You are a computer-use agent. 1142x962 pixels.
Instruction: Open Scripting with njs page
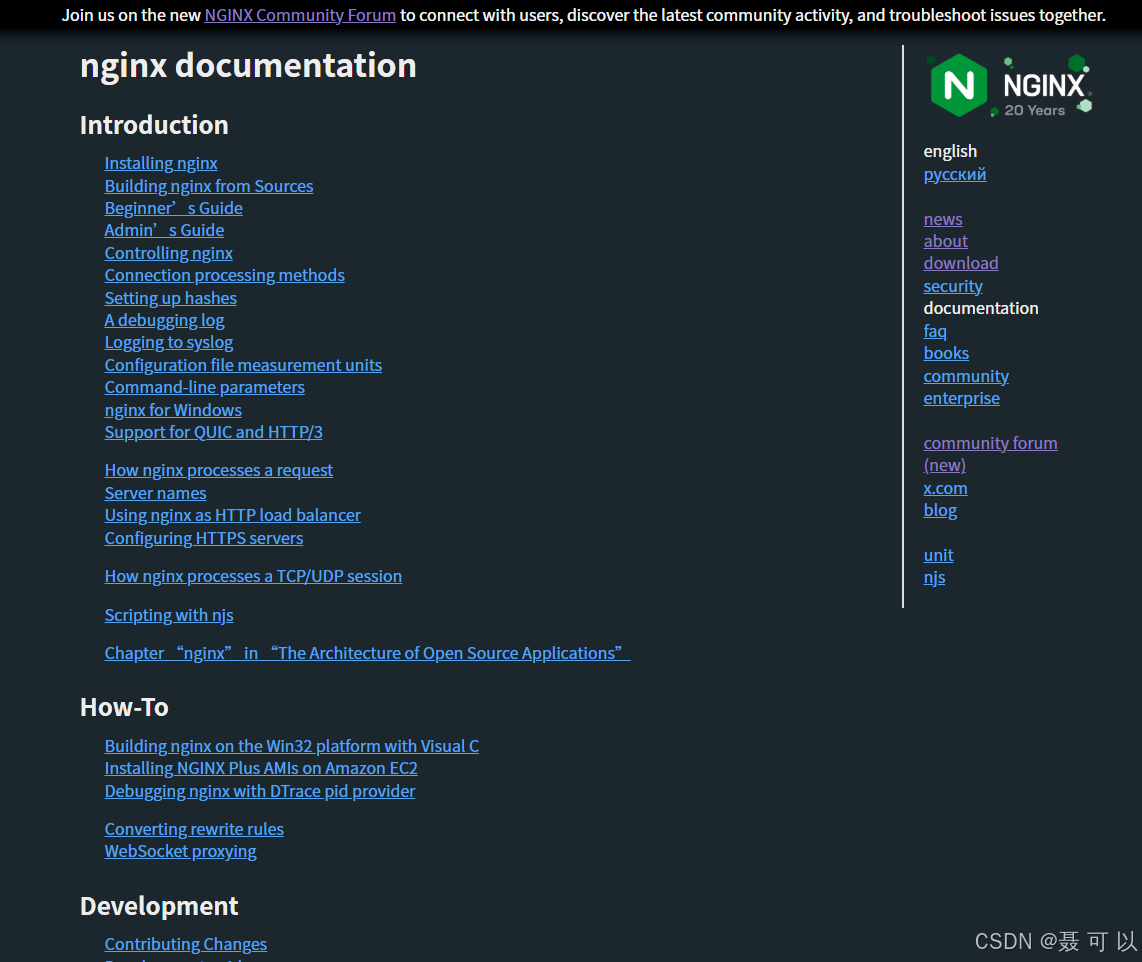[168, 615]
